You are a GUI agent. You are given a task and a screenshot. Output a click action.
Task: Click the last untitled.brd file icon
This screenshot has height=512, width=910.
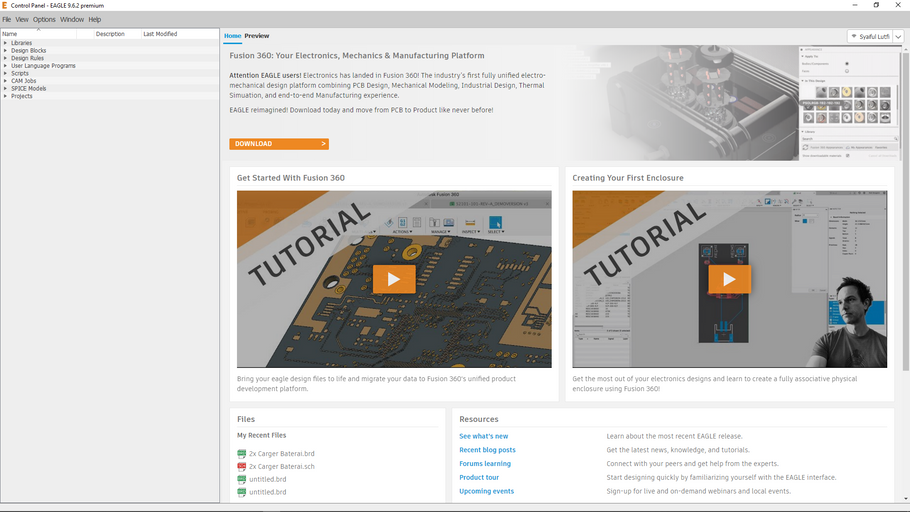click(x=242, y=492)
